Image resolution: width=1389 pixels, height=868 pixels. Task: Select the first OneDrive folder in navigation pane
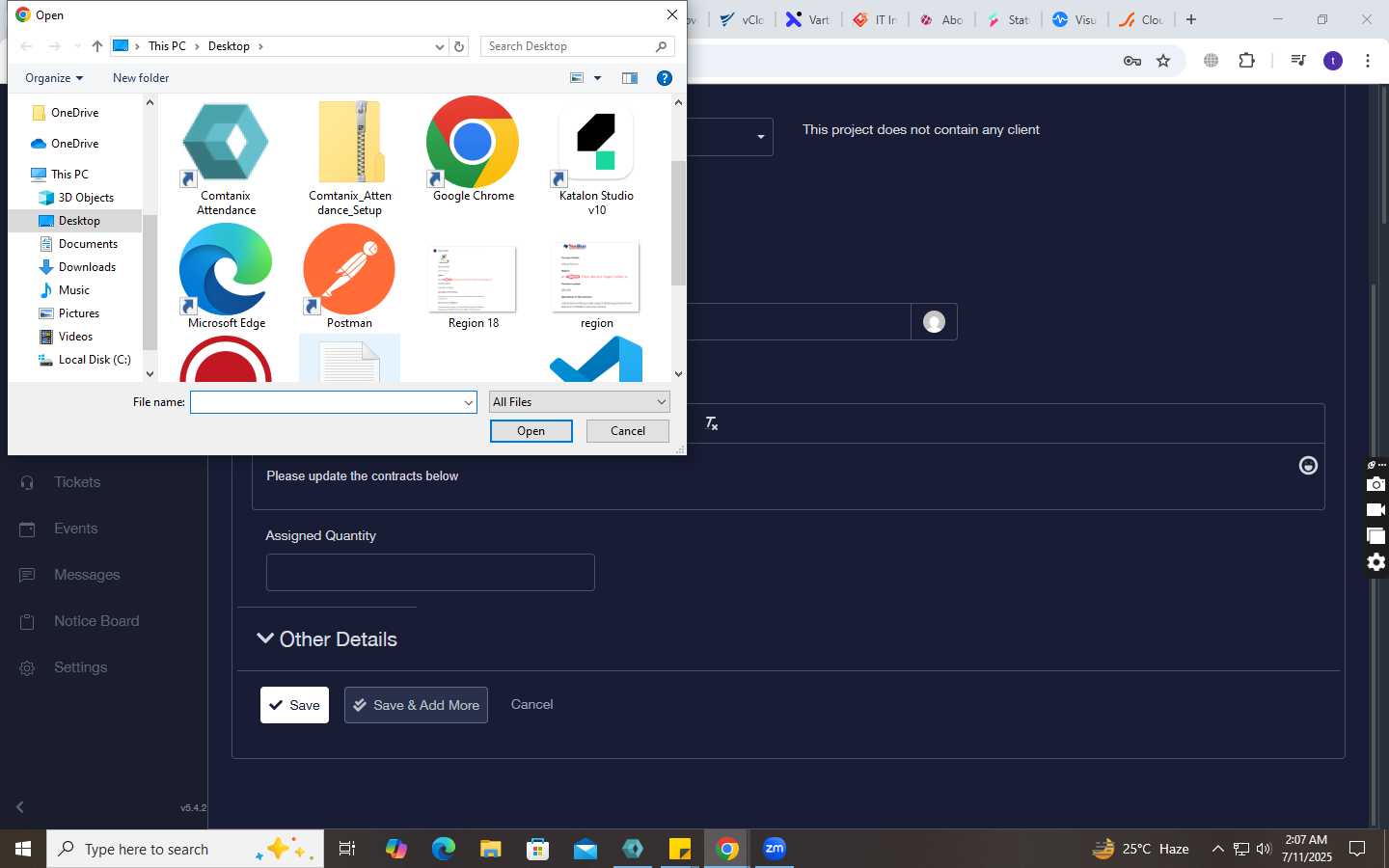tap(74, 113)
